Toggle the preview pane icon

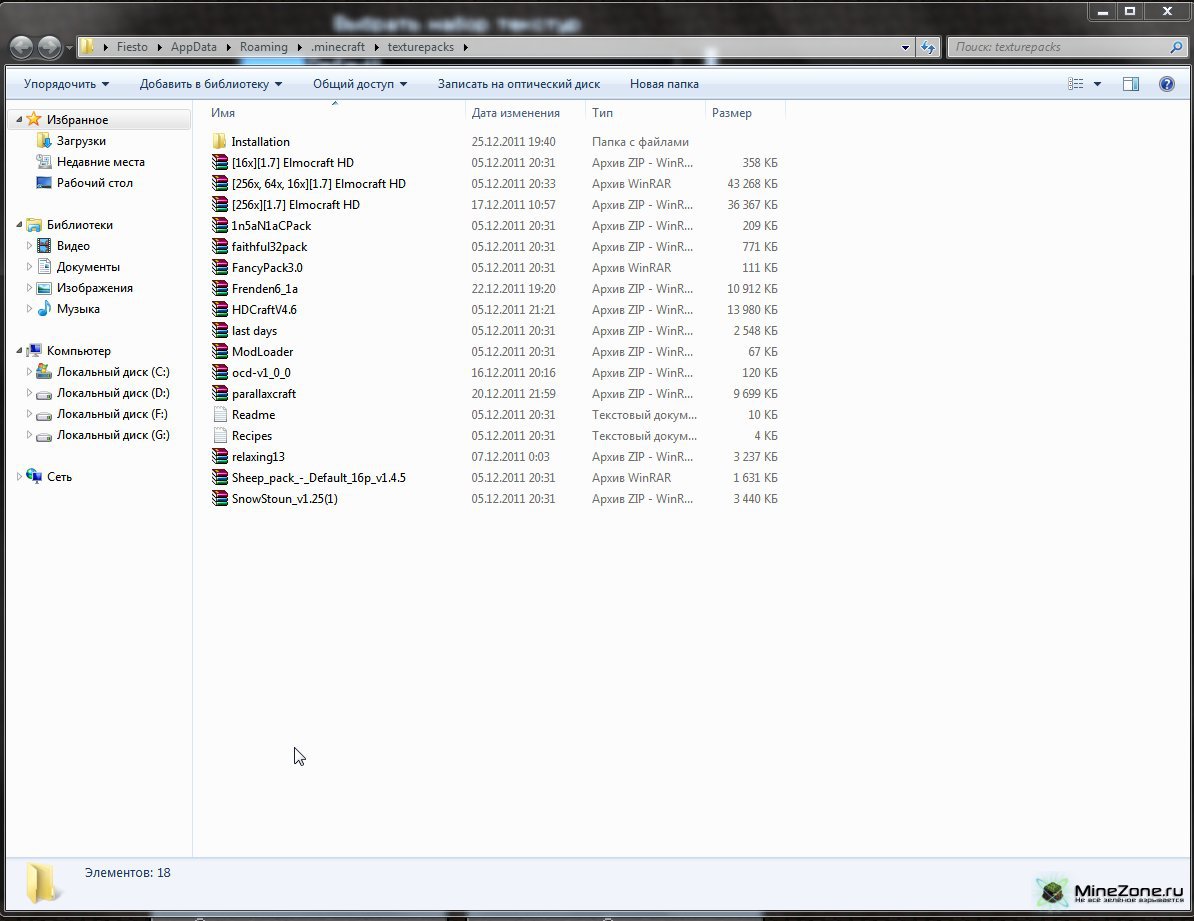(x=1131, y=84)
